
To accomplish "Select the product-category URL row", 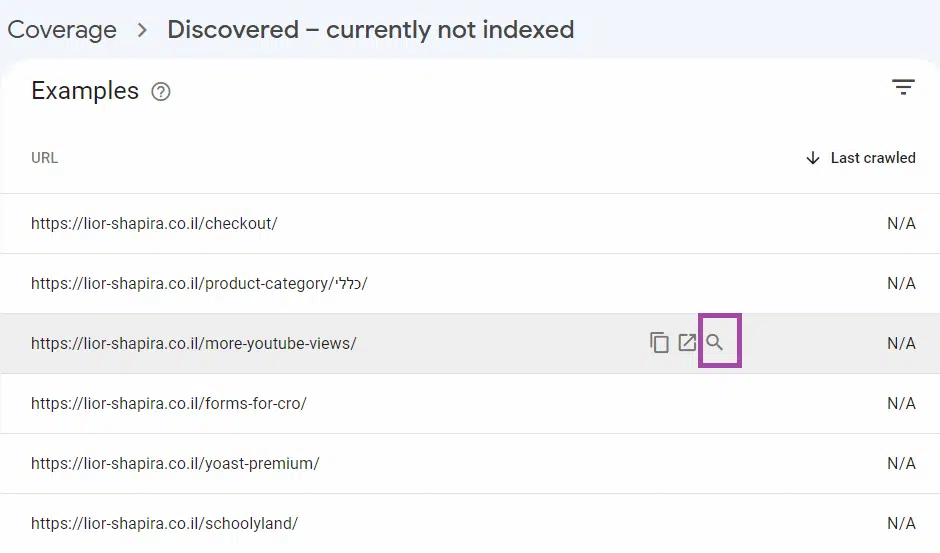I will (199, 284).
